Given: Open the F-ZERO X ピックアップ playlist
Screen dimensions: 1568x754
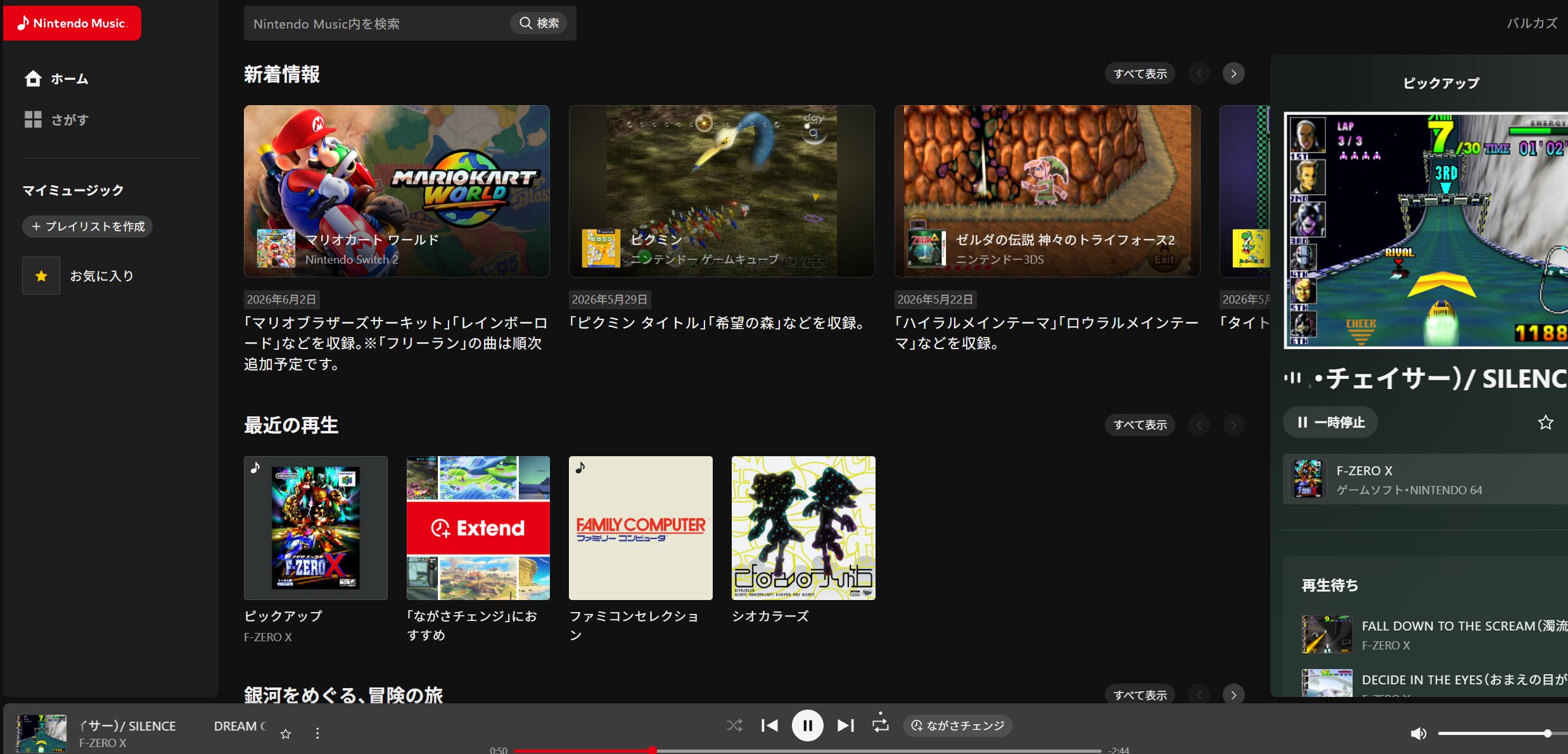Looking at the screenshot, I should click(316, 528).
